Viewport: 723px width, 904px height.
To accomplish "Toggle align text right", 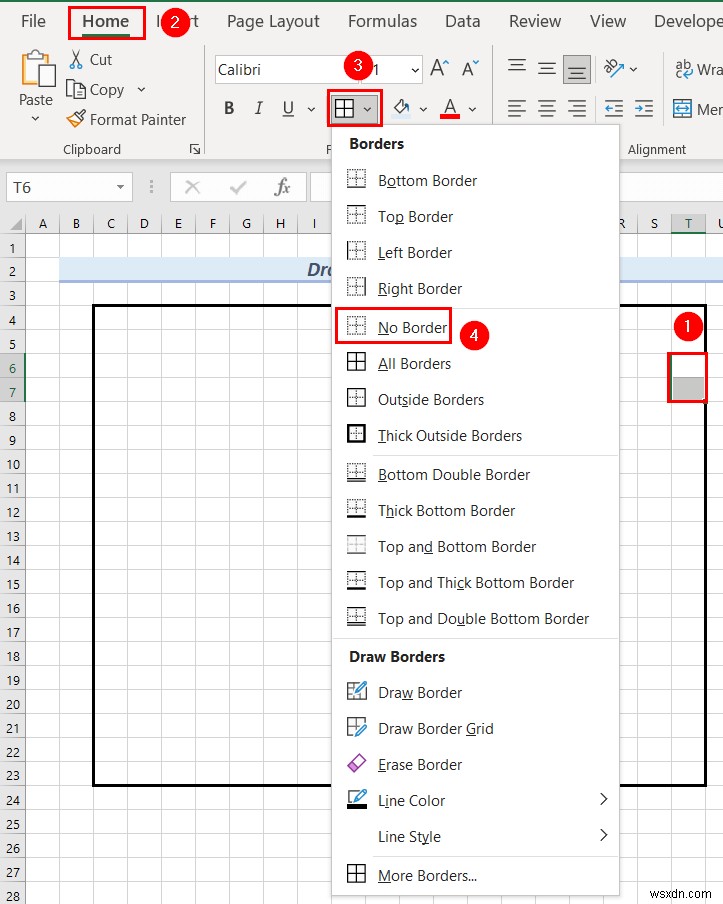I will (x=577, y=108).
